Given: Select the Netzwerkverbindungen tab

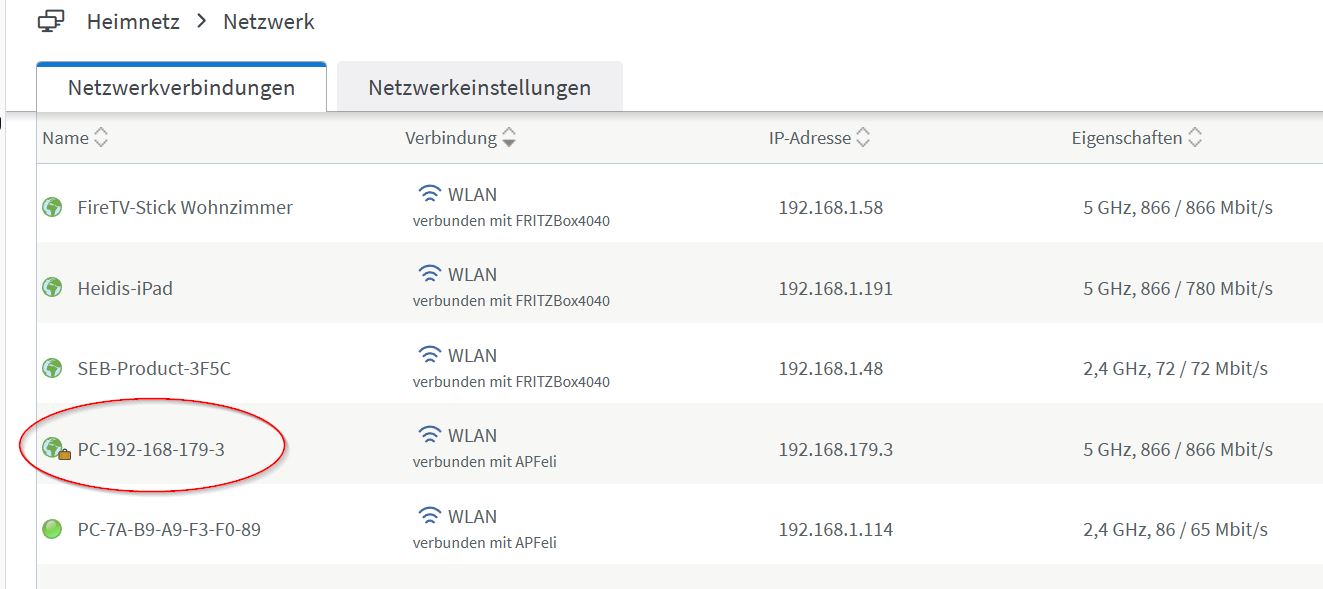Looking at the screenshot, I should pyautogui.click(x=181, y=88).
